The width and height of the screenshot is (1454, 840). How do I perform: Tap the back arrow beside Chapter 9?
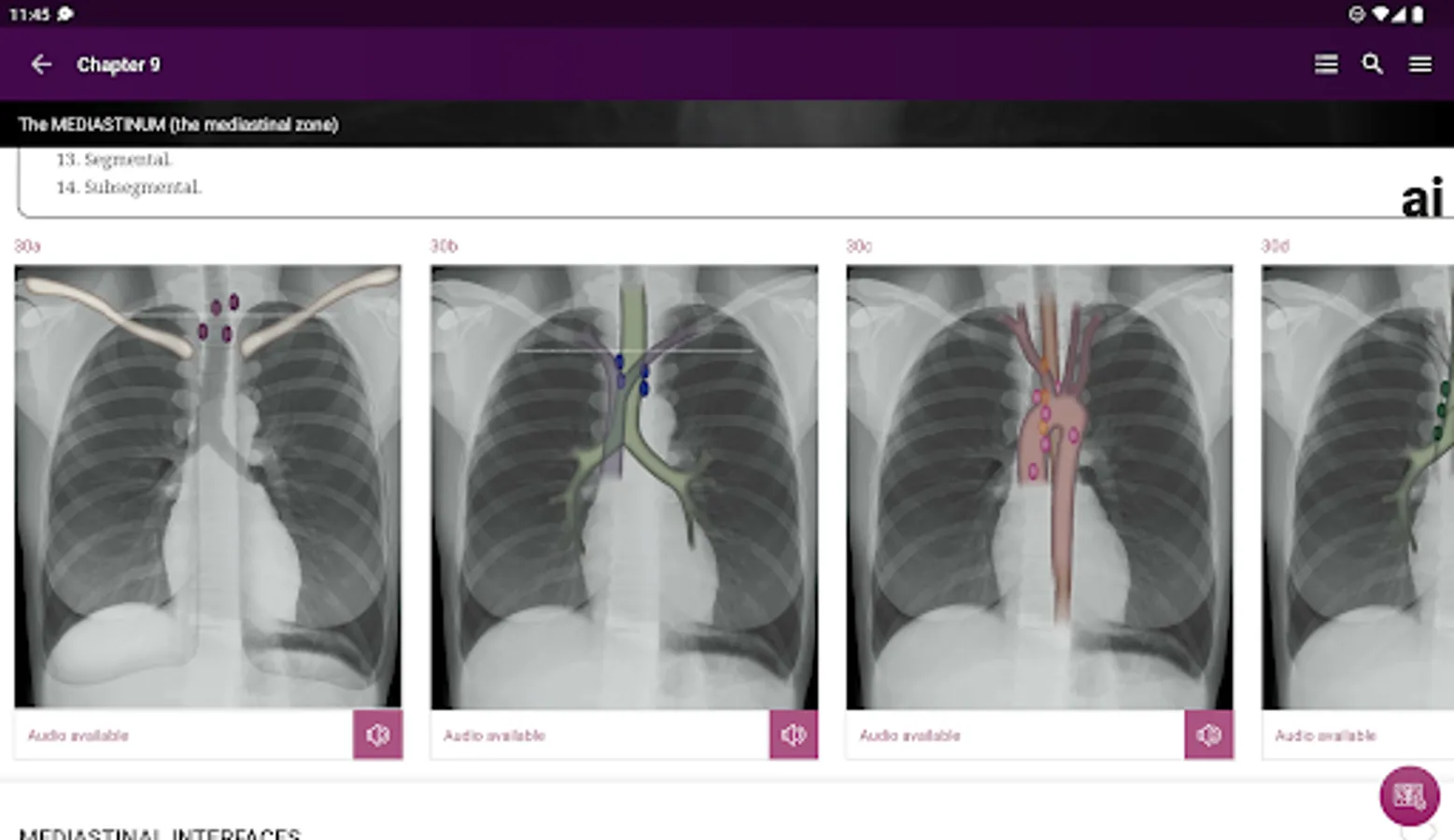(x=41, y=64)
